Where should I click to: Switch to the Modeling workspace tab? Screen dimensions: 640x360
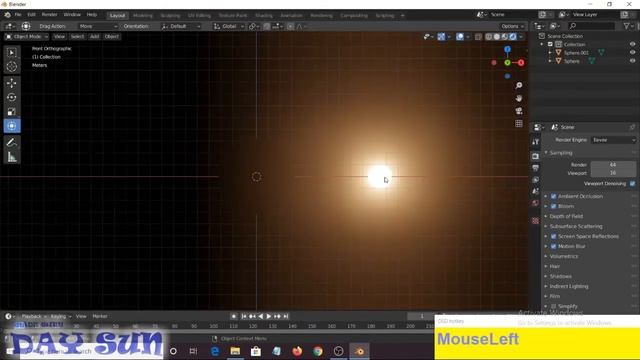coord(143,16)
